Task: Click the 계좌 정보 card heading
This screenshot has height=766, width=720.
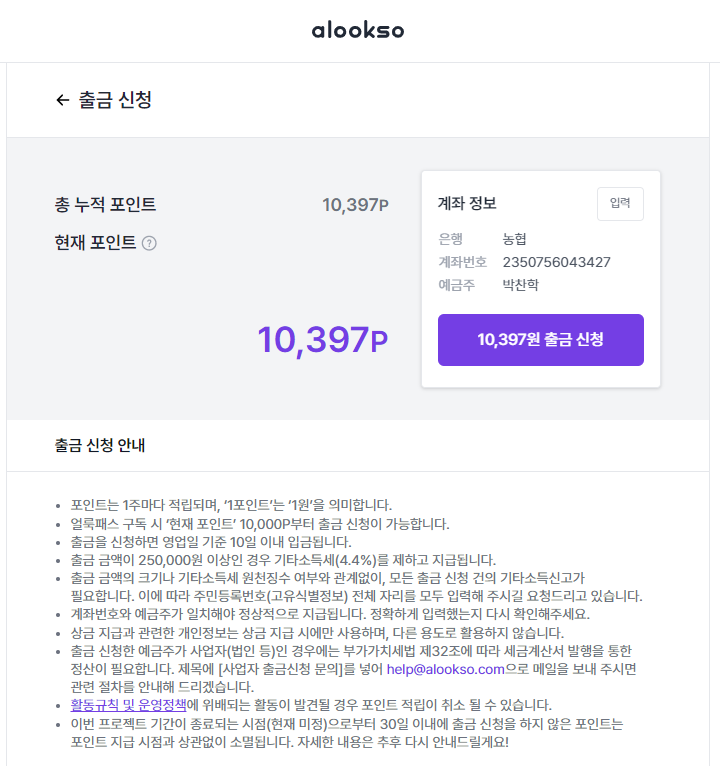Action: (467, 203)
